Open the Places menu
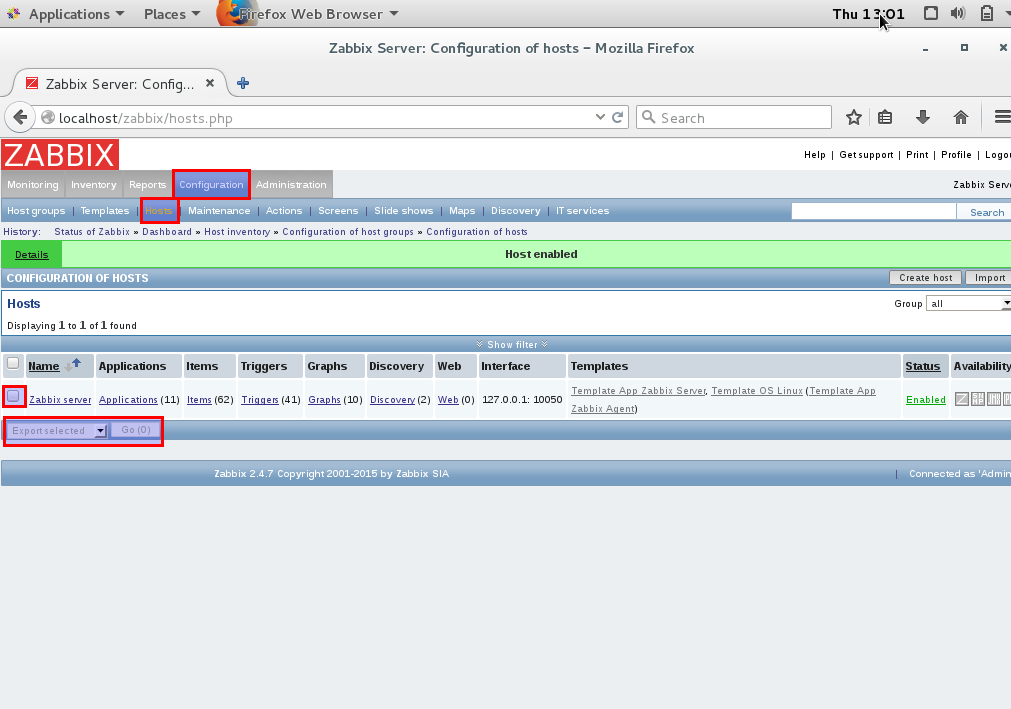This screenshot has height=709, width=1011. (172, 14)
